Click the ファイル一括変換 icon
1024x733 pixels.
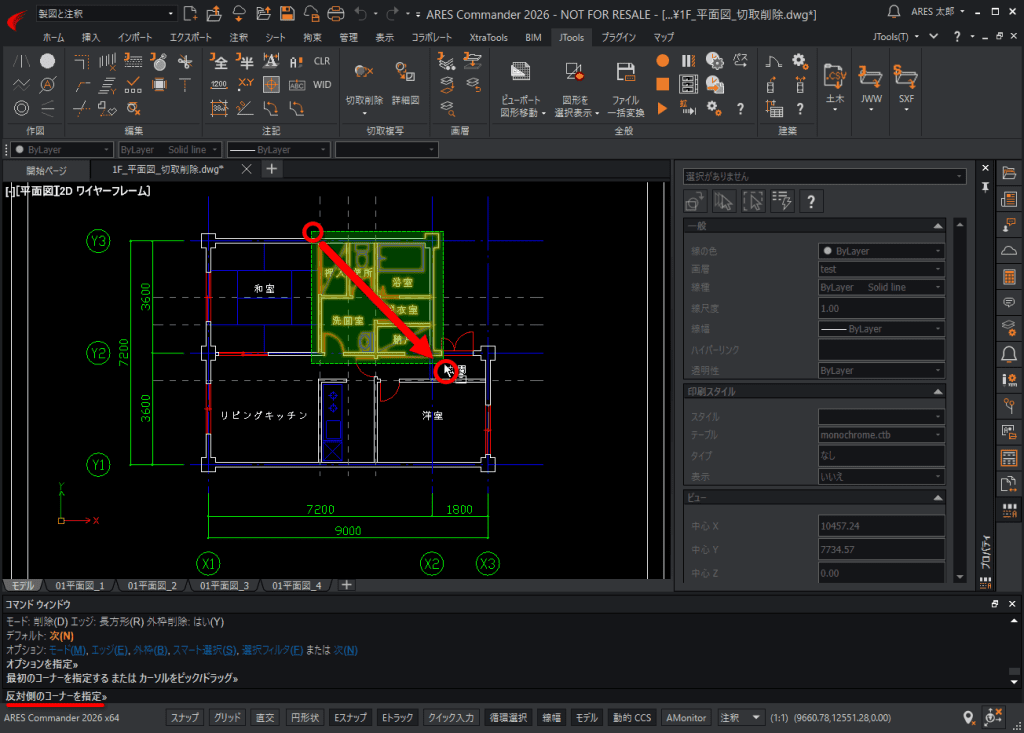click(x=625, y=72)
